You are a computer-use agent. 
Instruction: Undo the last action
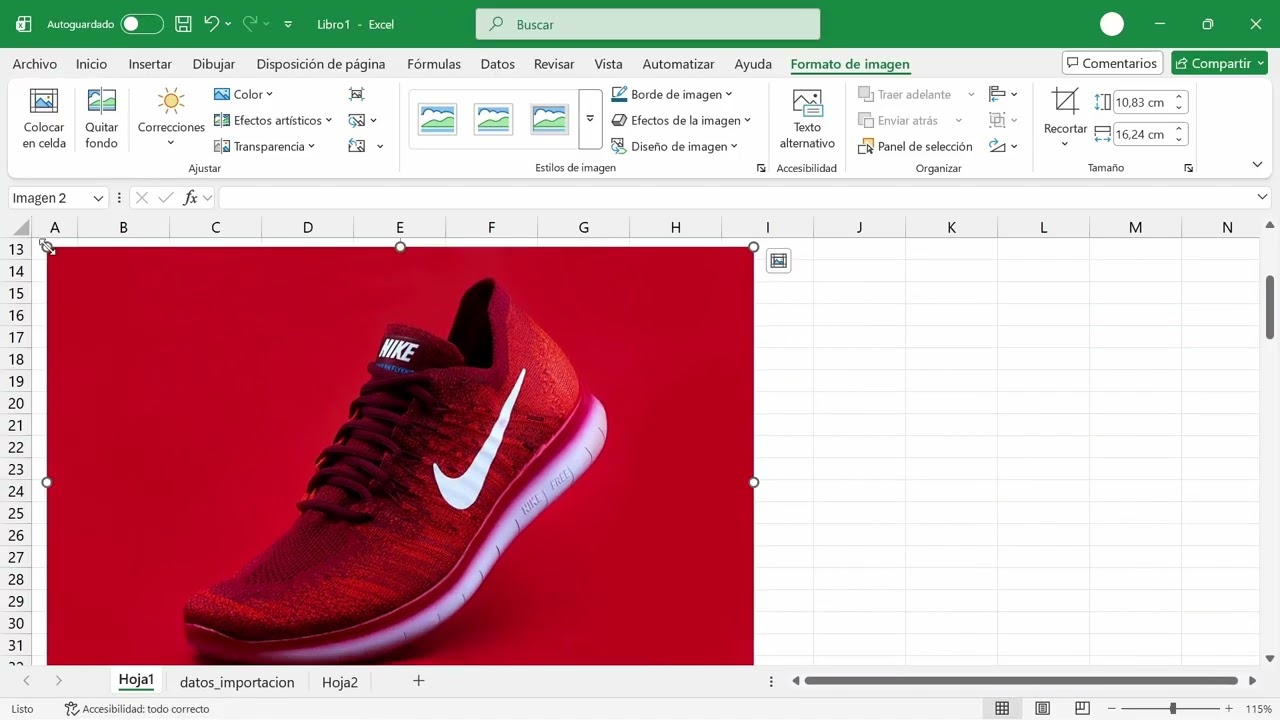(211, 24)
